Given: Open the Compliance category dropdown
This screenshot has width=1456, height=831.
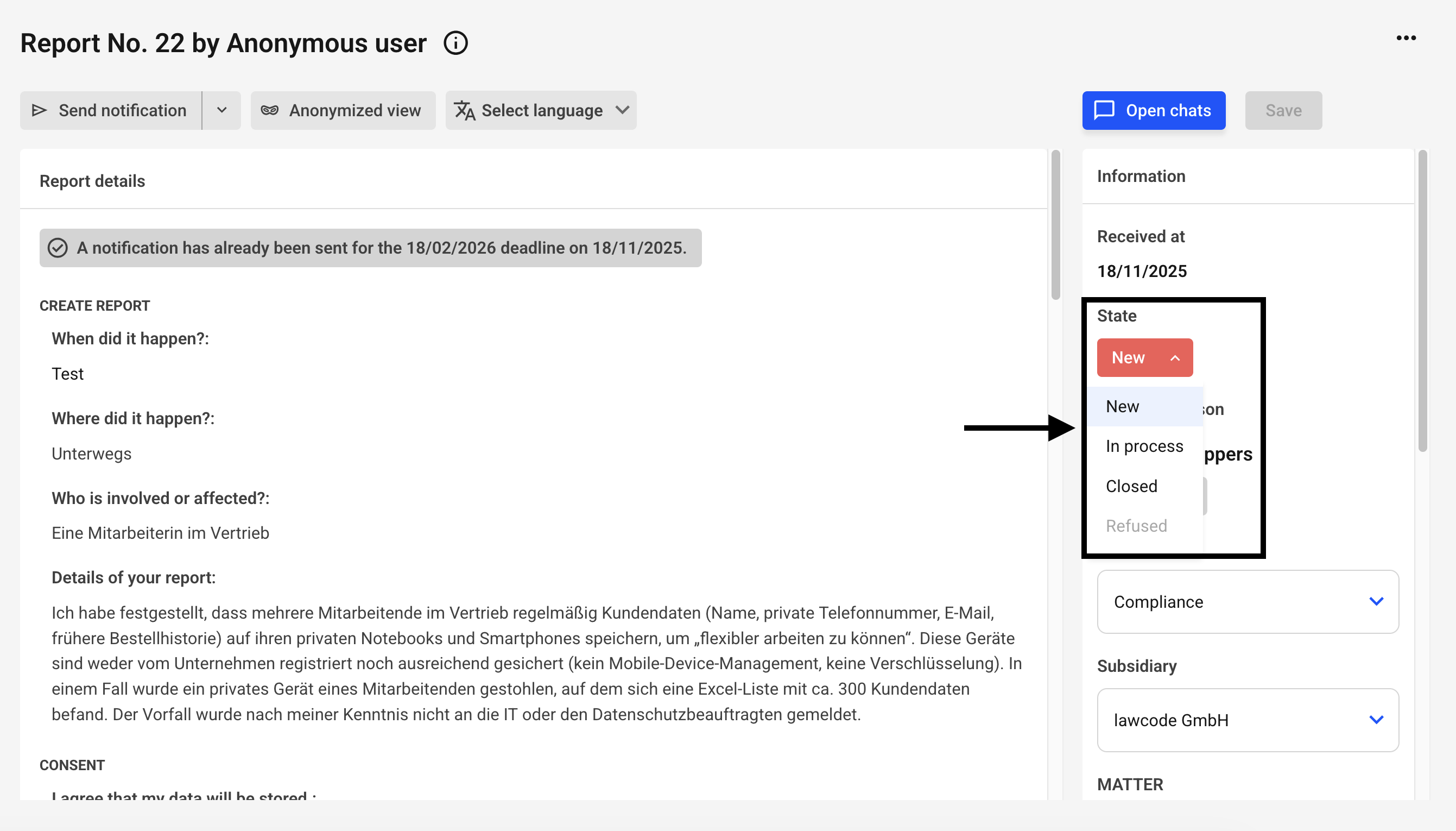Looking at the screenshot, I should (x=1248, y=602).
